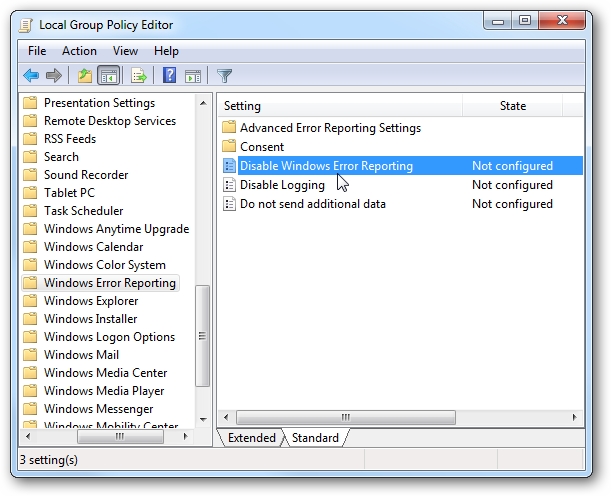Switch to the Extended tab
The height and width of the screenshot is (496, 611).
252,438
